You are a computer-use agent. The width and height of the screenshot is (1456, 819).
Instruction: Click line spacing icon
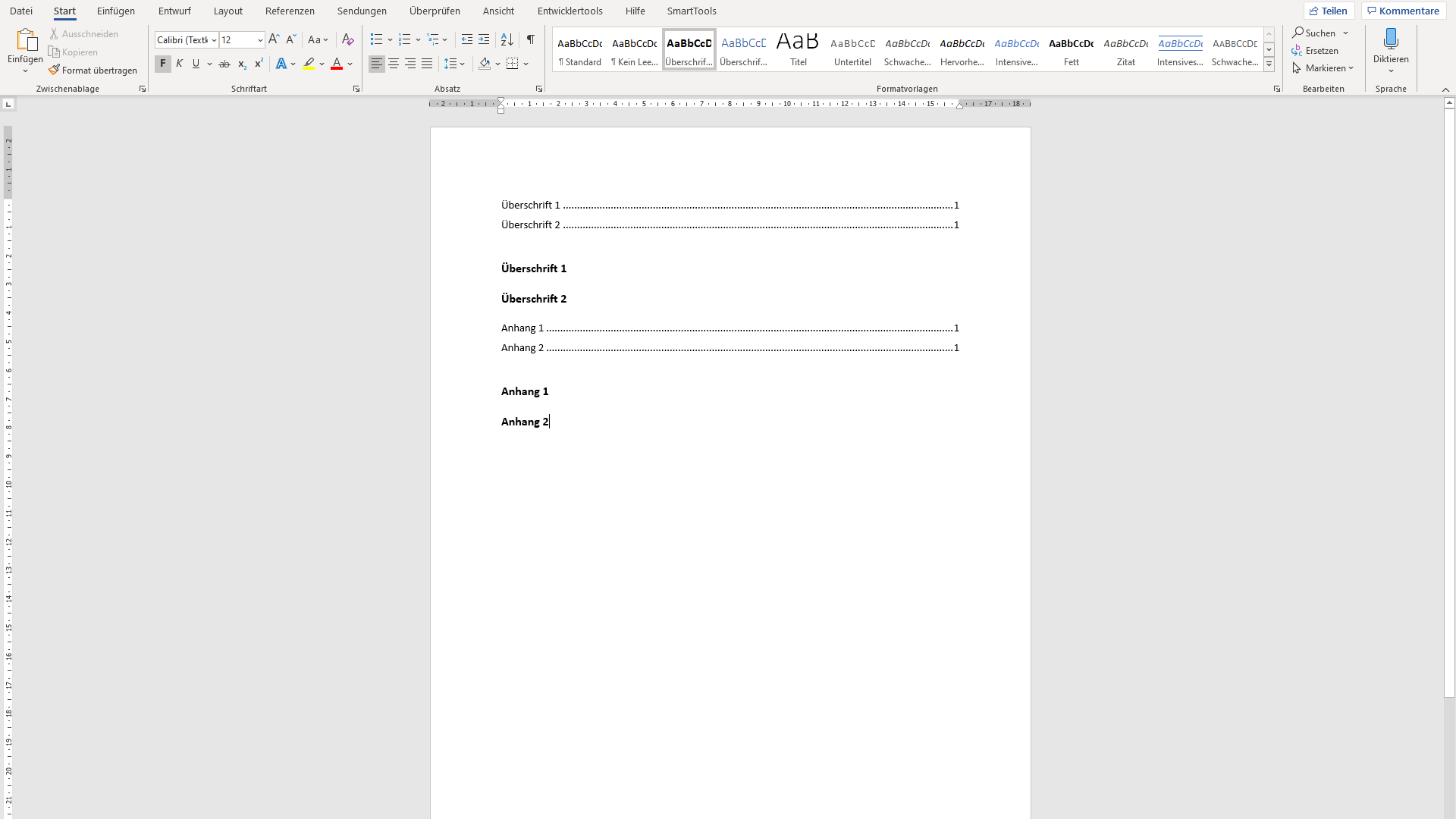[450, 64]
